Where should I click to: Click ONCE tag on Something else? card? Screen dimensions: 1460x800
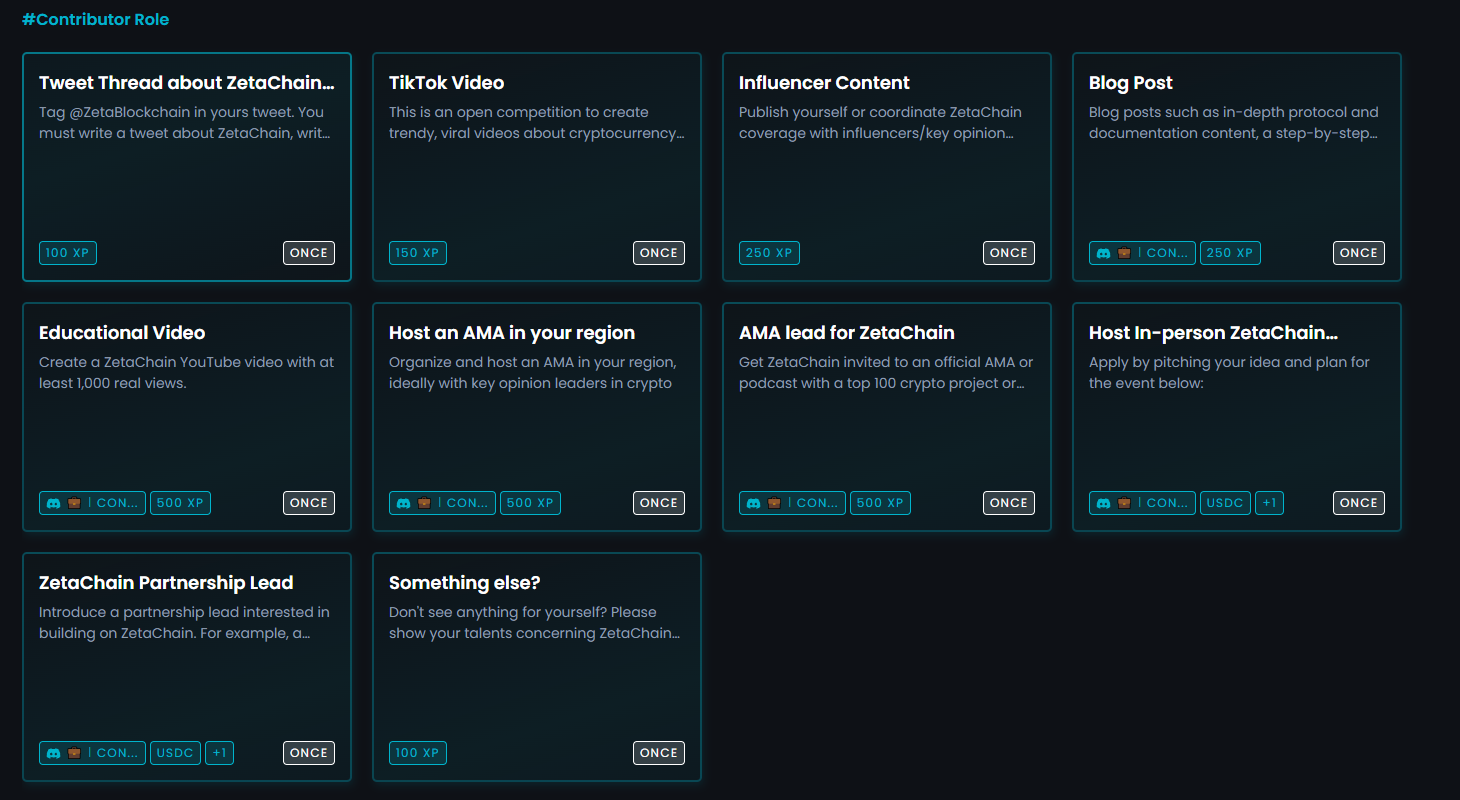[x=659, y=753]
